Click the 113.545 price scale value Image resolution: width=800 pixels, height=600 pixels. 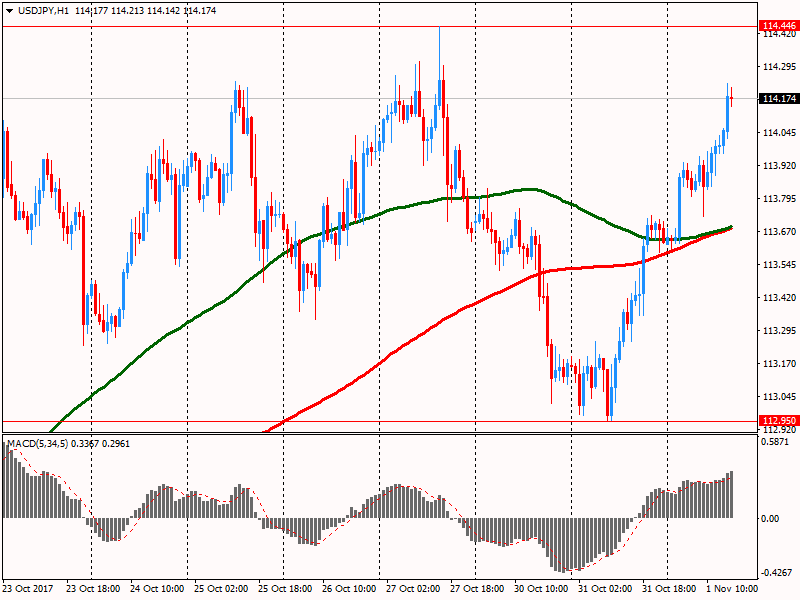click(x=779, y=265)
